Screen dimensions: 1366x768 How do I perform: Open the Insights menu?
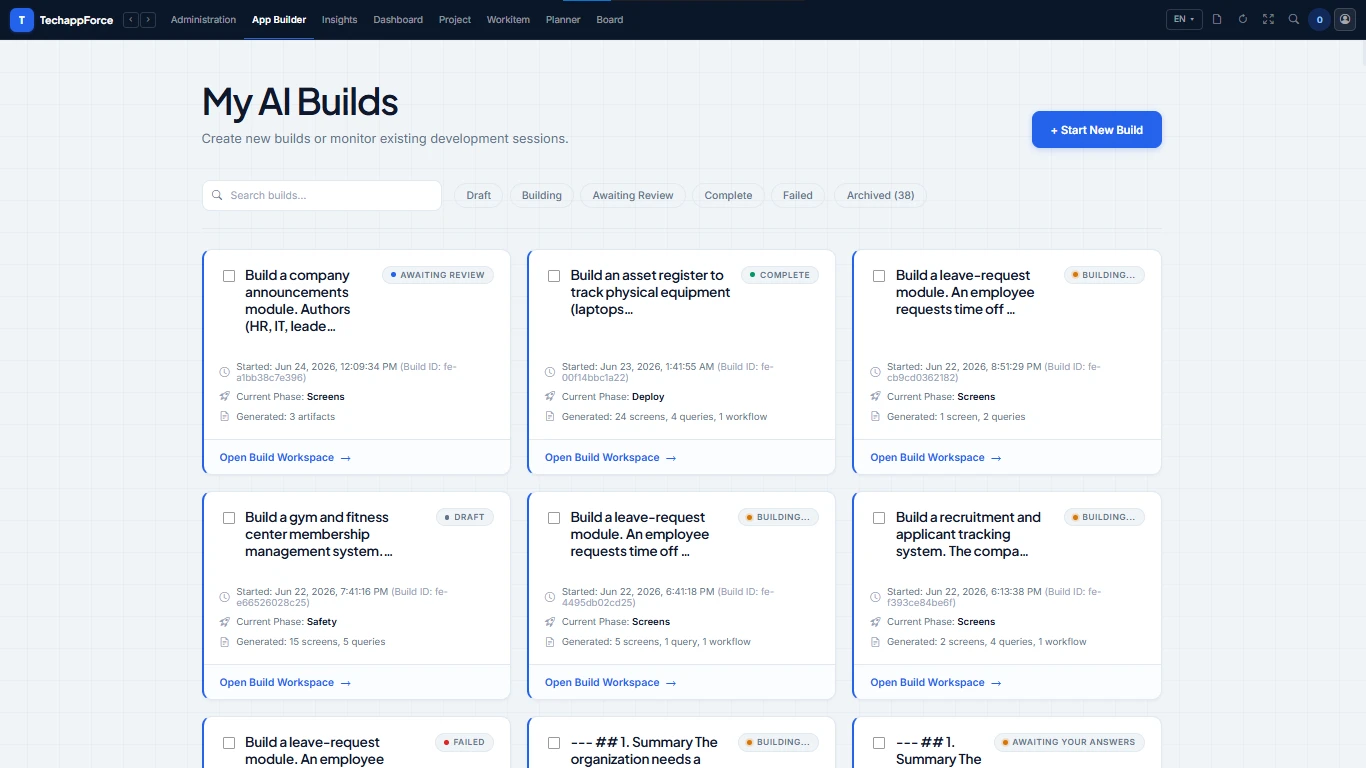339,20
